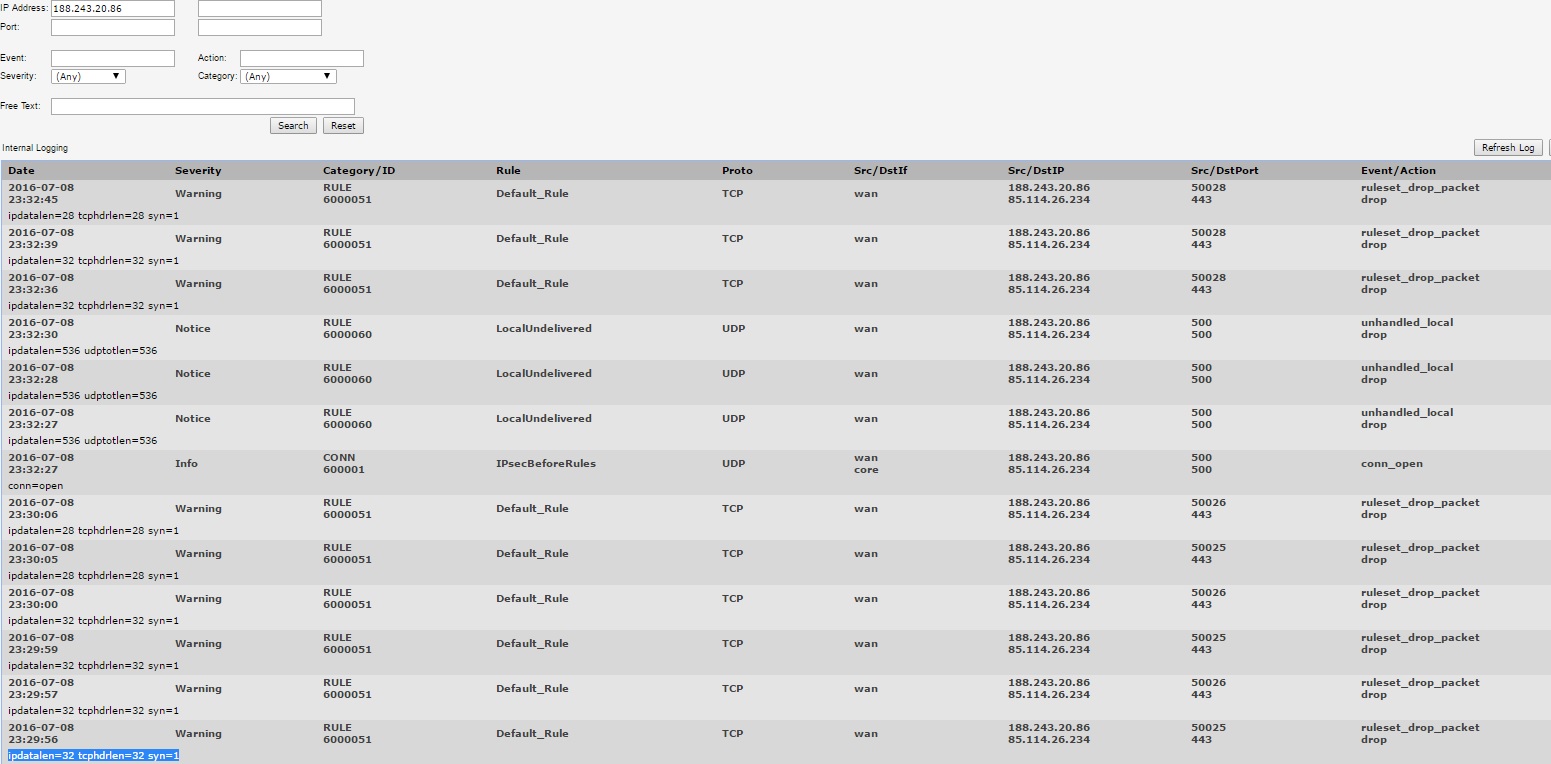This screenshot has height=764, width=1551.
Task: Click the Action text field
Action: [x=301, y=58]
